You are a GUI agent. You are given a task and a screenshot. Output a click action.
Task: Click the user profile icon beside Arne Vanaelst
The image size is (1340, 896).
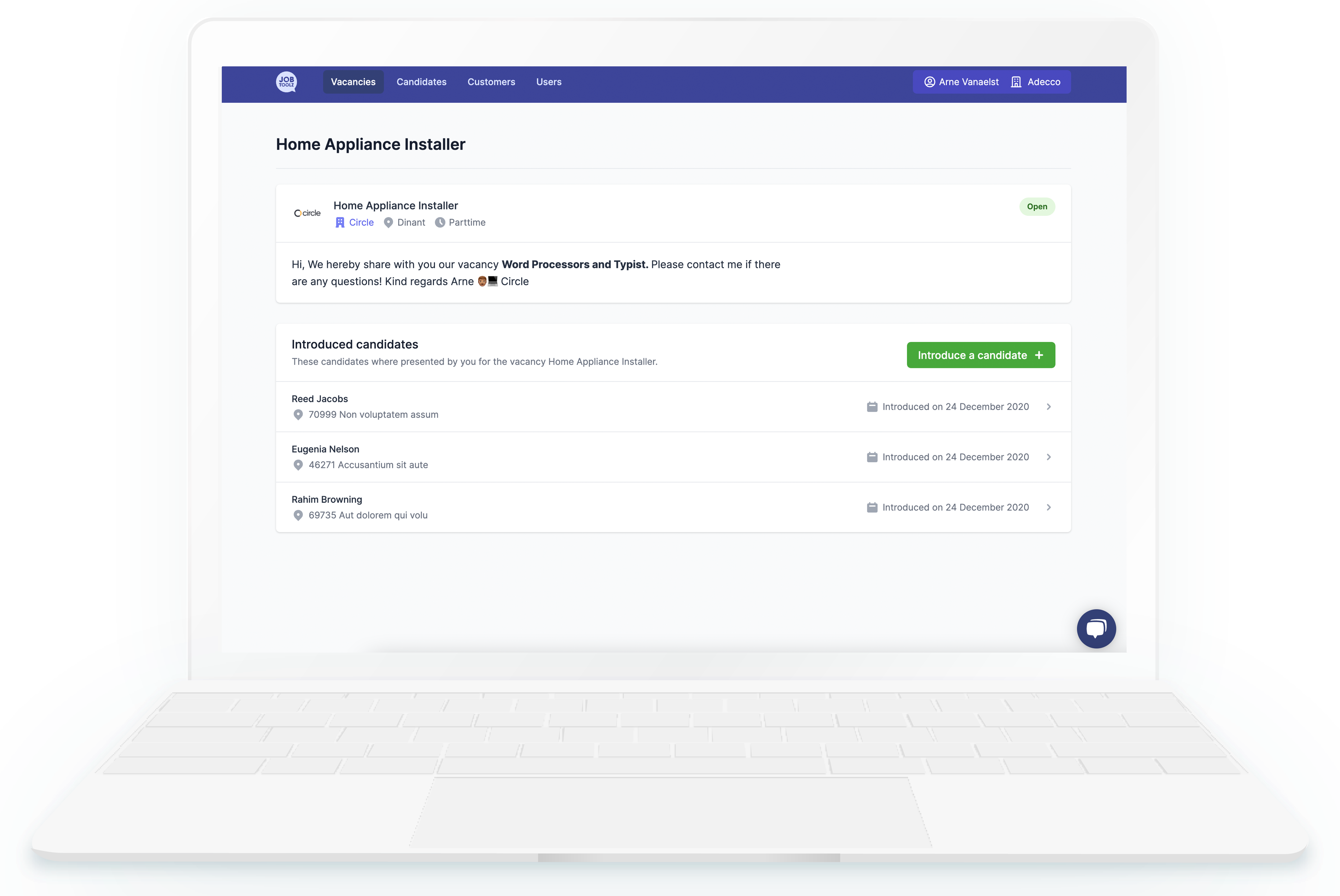tap(929, 82)
